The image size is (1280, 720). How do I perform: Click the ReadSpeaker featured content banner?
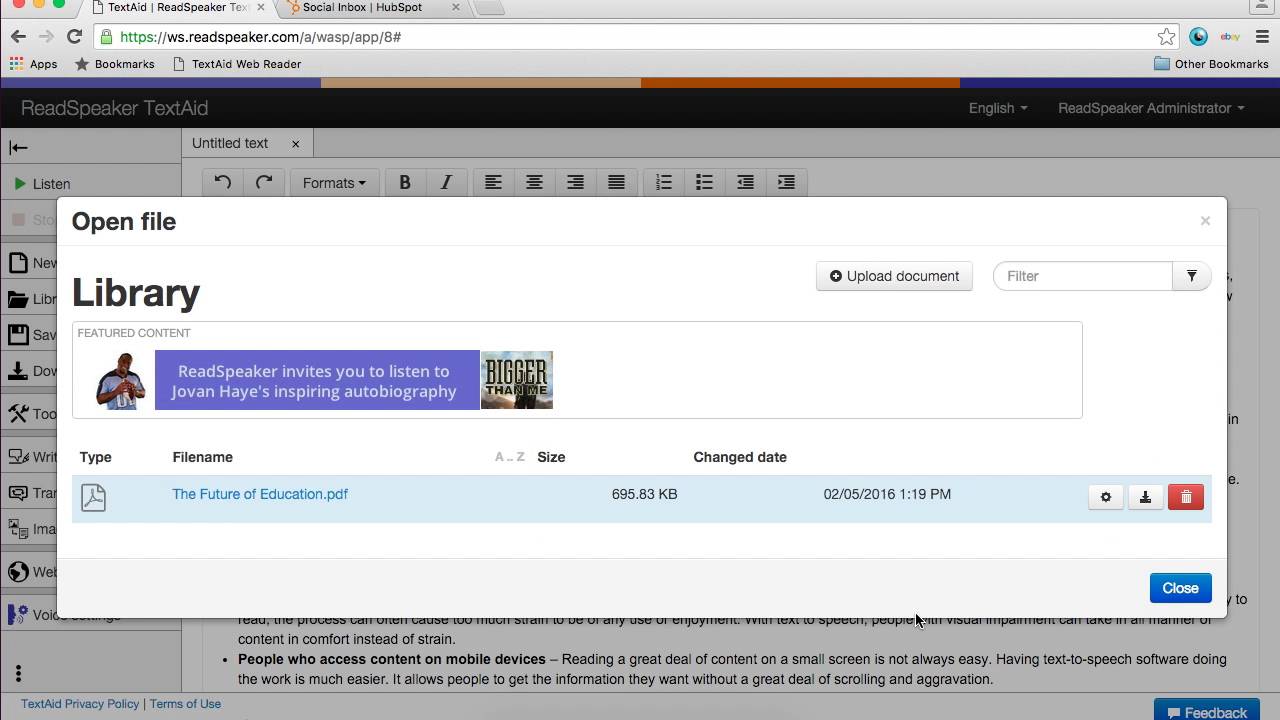317,380
